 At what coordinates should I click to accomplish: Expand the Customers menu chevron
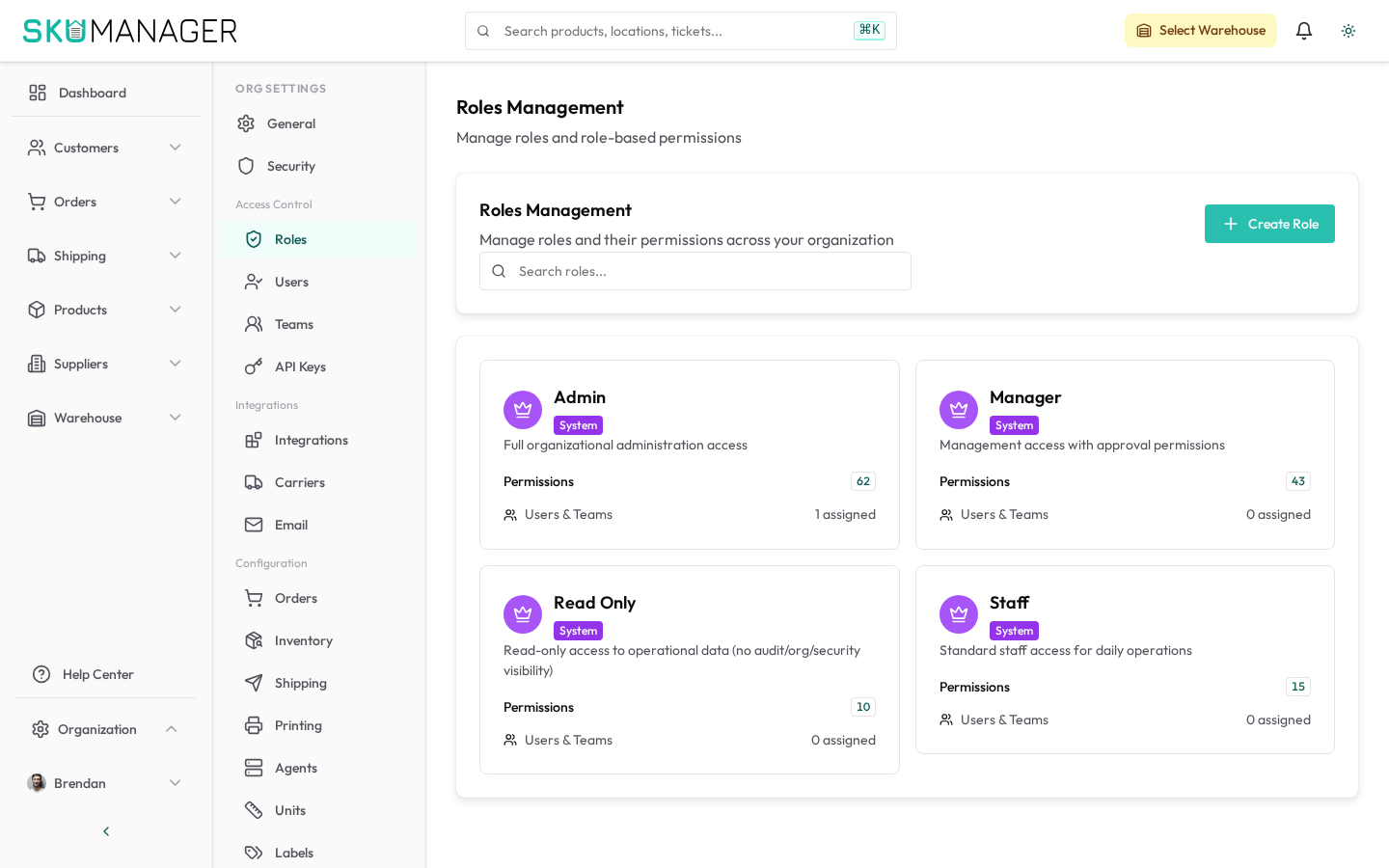[x=176, y=148]
